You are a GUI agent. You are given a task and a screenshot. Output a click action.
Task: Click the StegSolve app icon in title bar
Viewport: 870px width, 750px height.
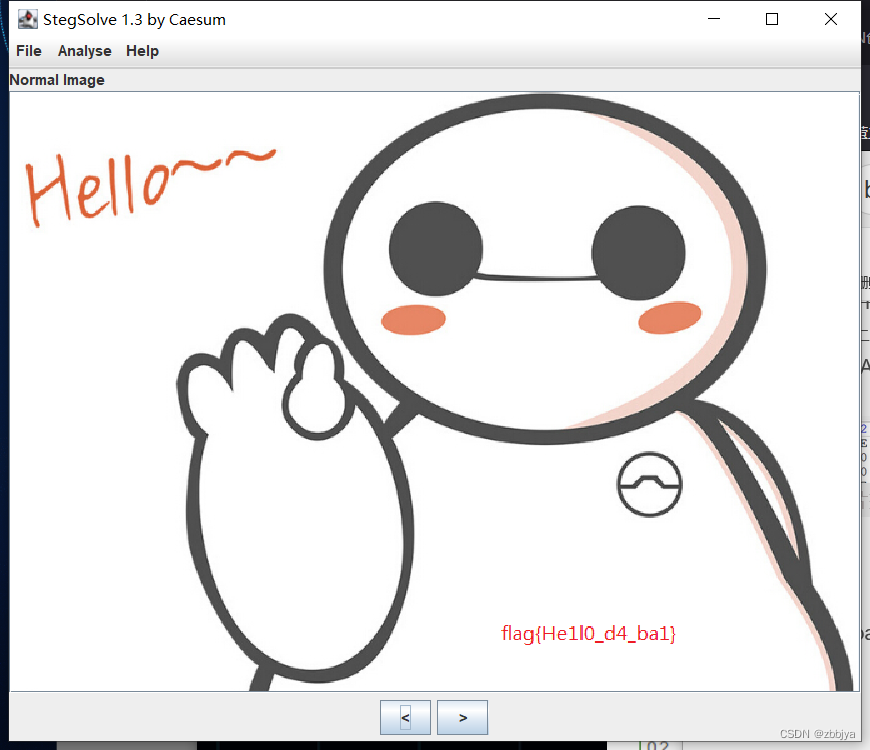(x=27, y=19)
